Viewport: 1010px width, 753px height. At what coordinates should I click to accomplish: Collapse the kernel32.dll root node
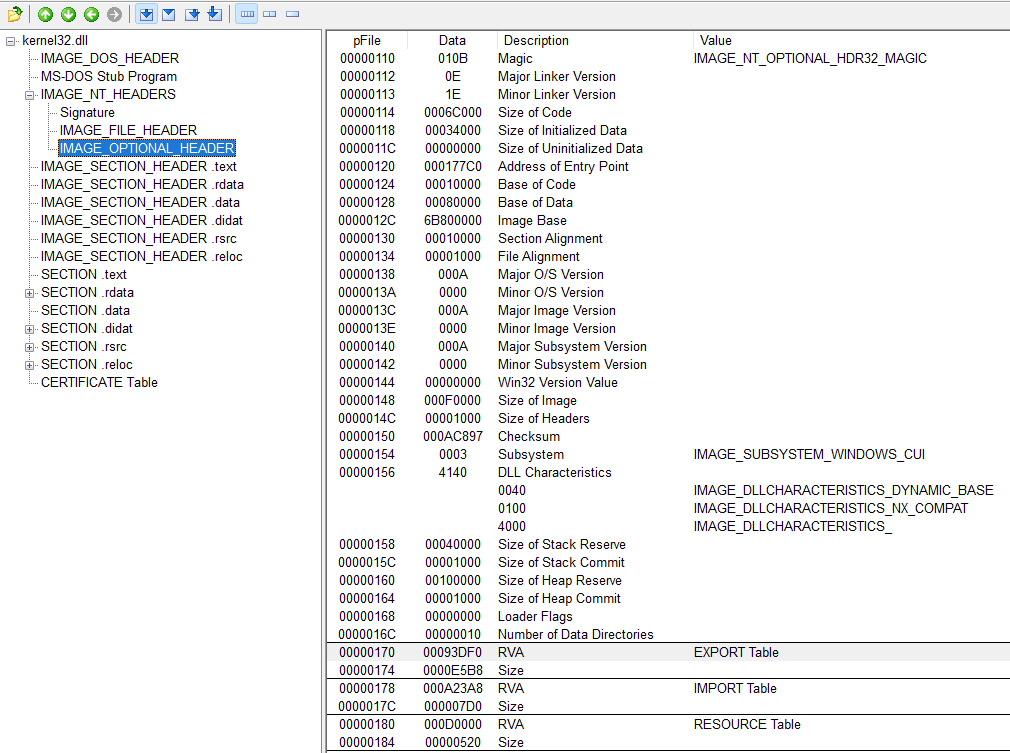[x=10, y=41]
